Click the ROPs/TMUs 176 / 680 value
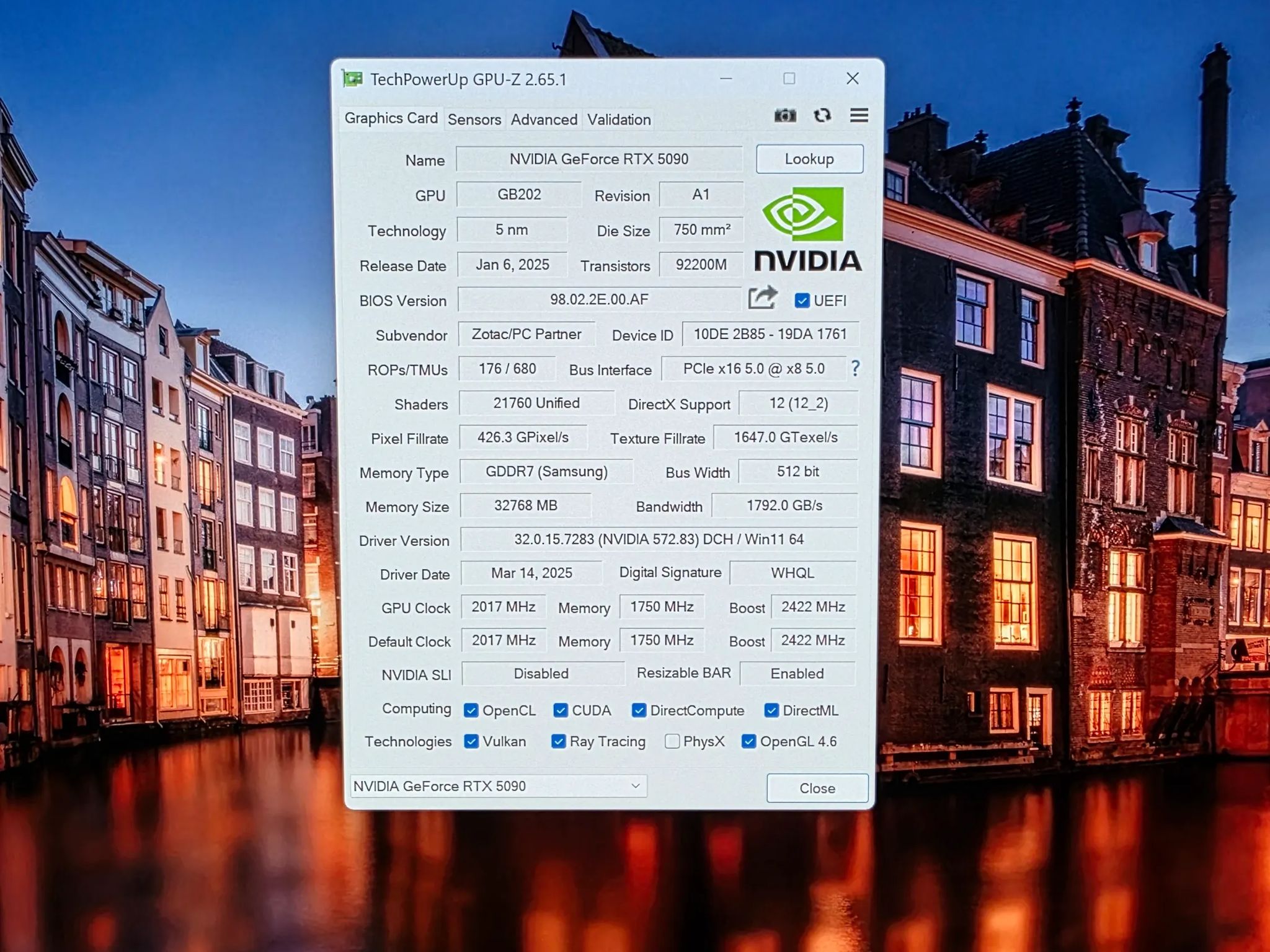Viewport: 1270px width, 952px height. [507, 369]
